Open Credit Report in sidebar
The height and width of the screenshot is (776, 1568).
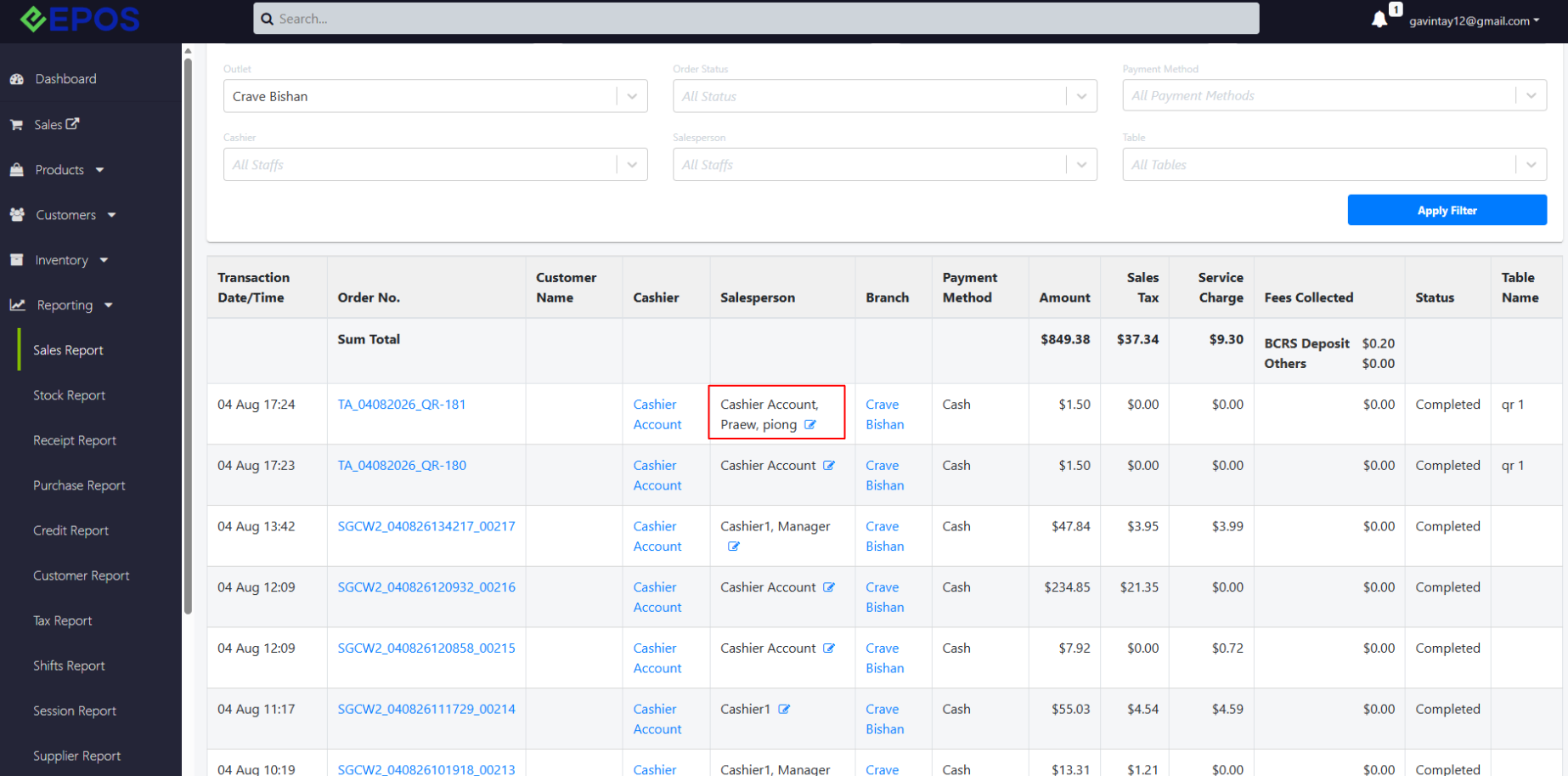pyautogui.click(x=71, y=530)
